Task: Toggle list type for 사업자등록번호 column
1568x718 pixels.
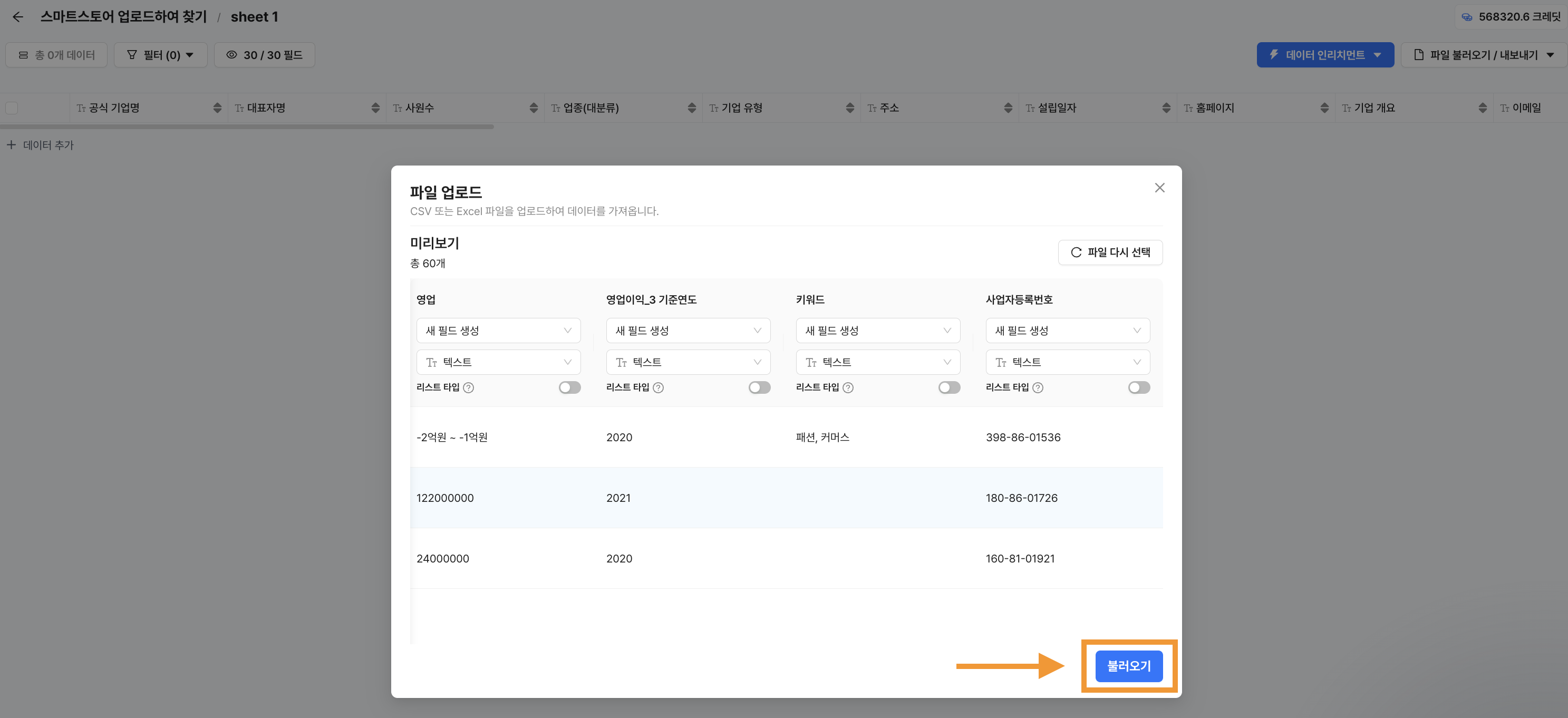Action: coord(1138,387)
